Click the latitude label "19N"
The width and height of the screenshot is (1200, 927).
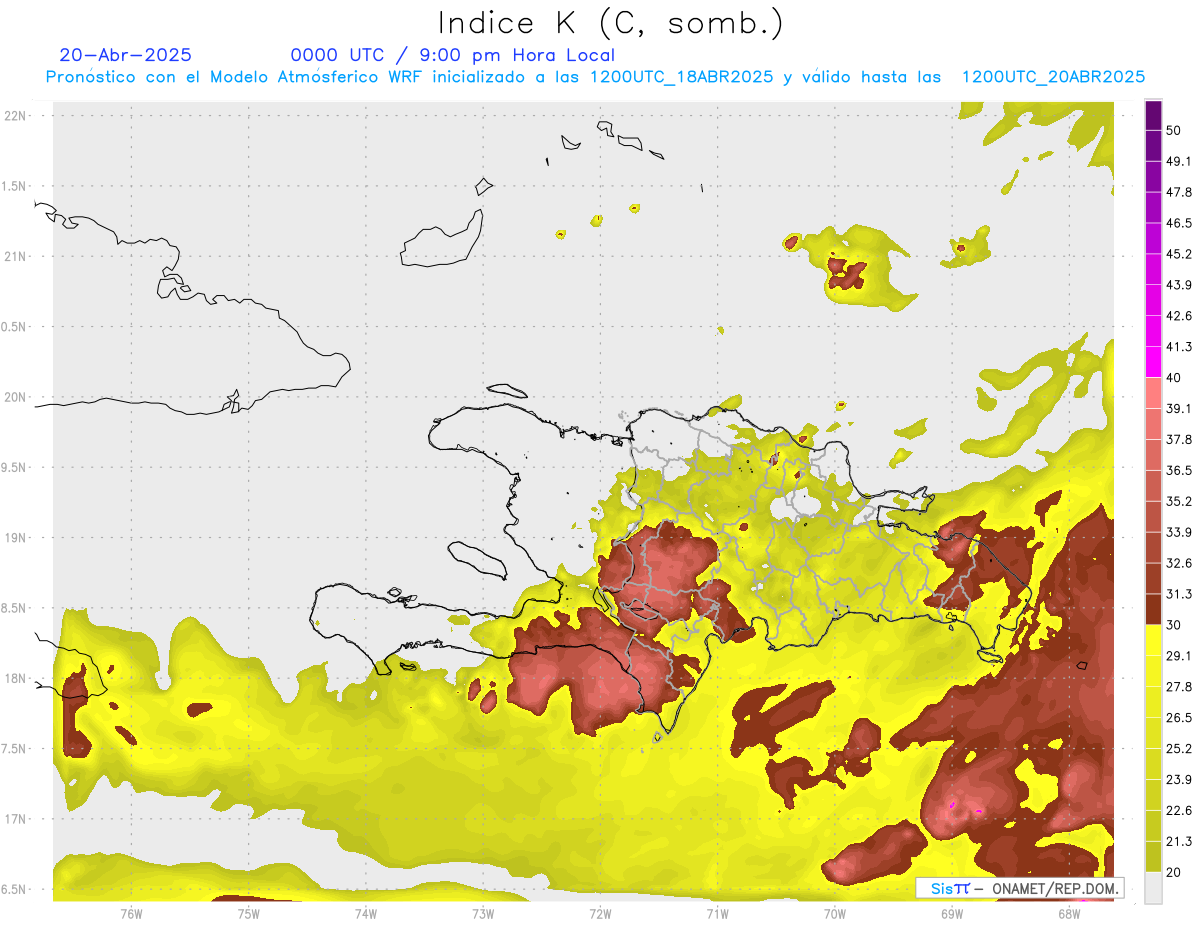point(16,538)
